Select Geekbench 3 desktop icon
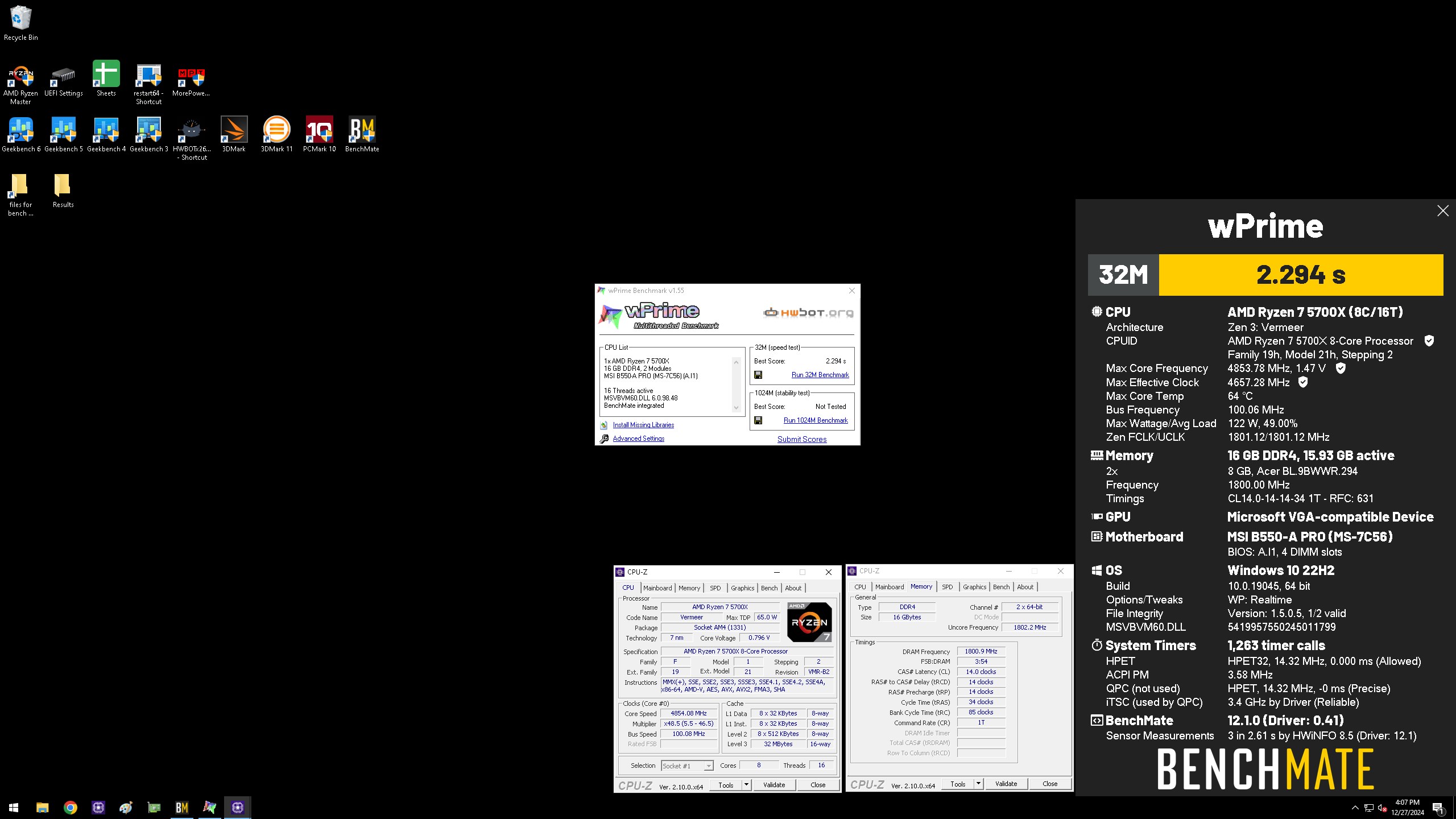1456x819 pixels. 149,134
